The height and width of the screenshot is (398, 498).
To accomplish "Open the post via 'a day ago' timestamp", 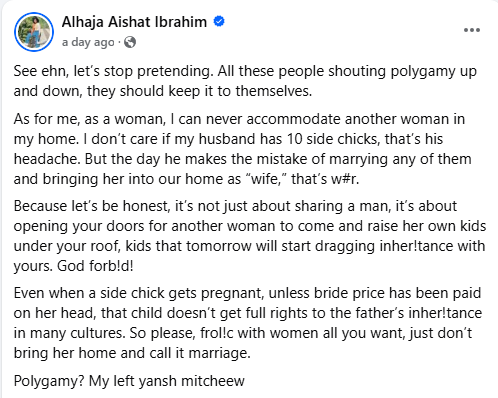I will (x=88, y=42).
